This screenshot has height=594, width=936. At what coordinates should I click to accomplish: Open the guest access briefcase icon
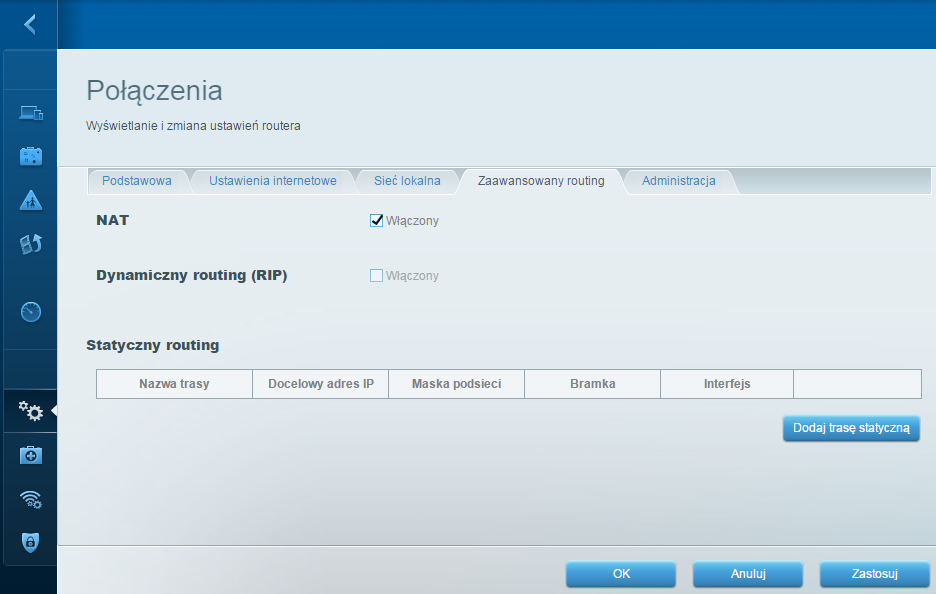click(30, 156)
